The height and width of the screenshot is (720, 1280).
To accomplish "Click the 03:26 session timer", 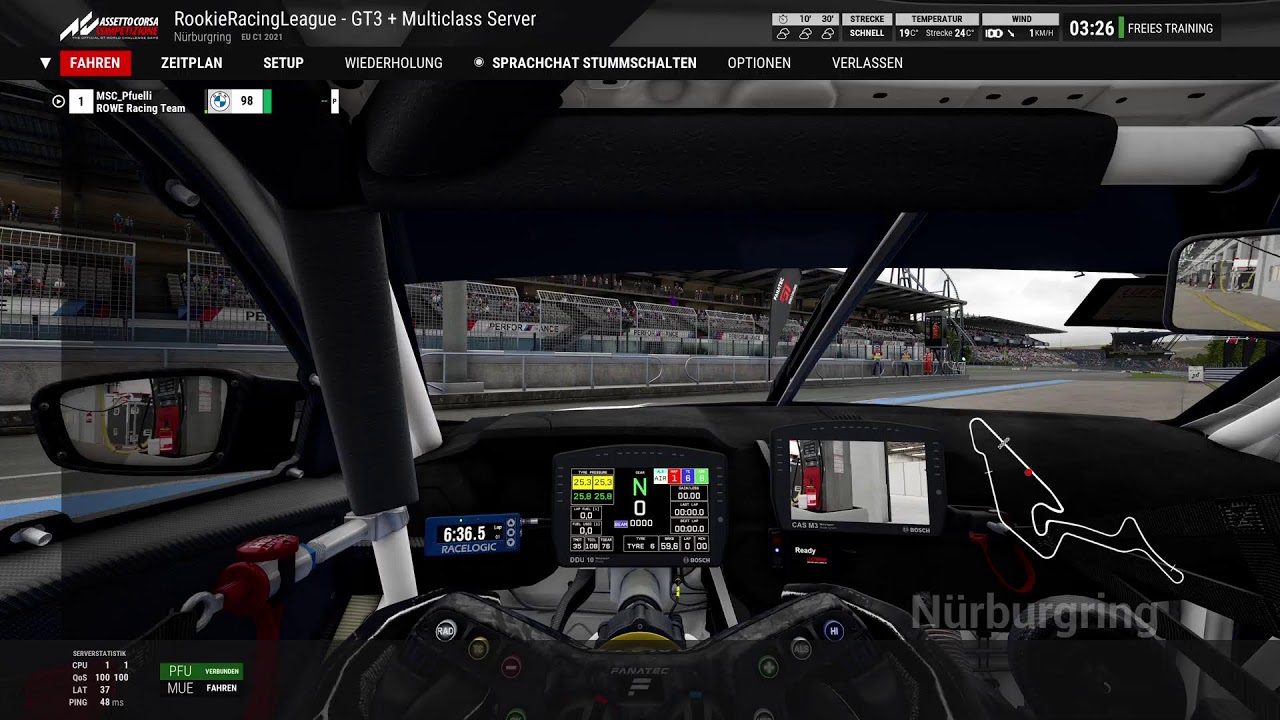I will pos(1091,28).
